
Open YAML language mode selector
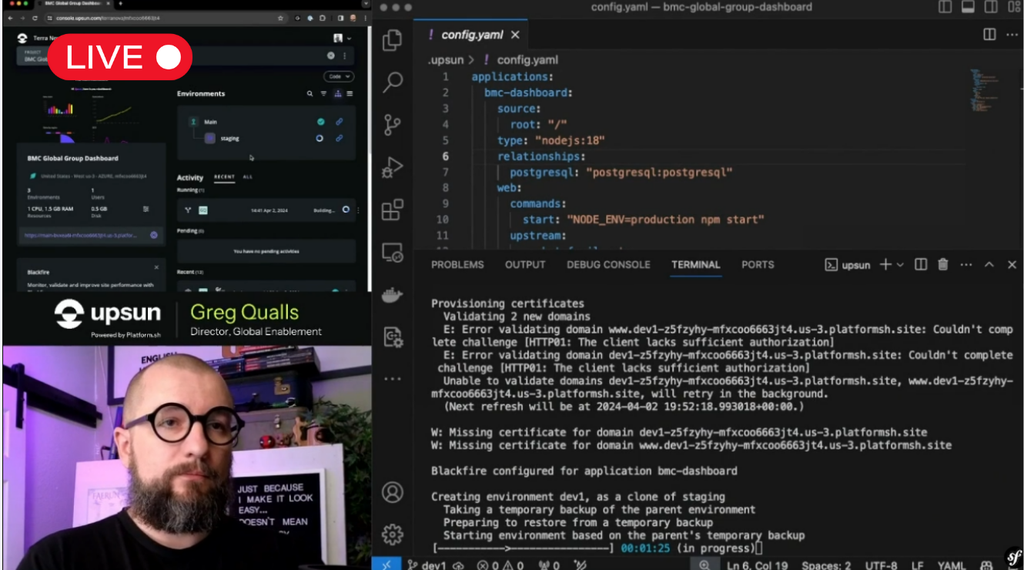(x=951, y=565)
